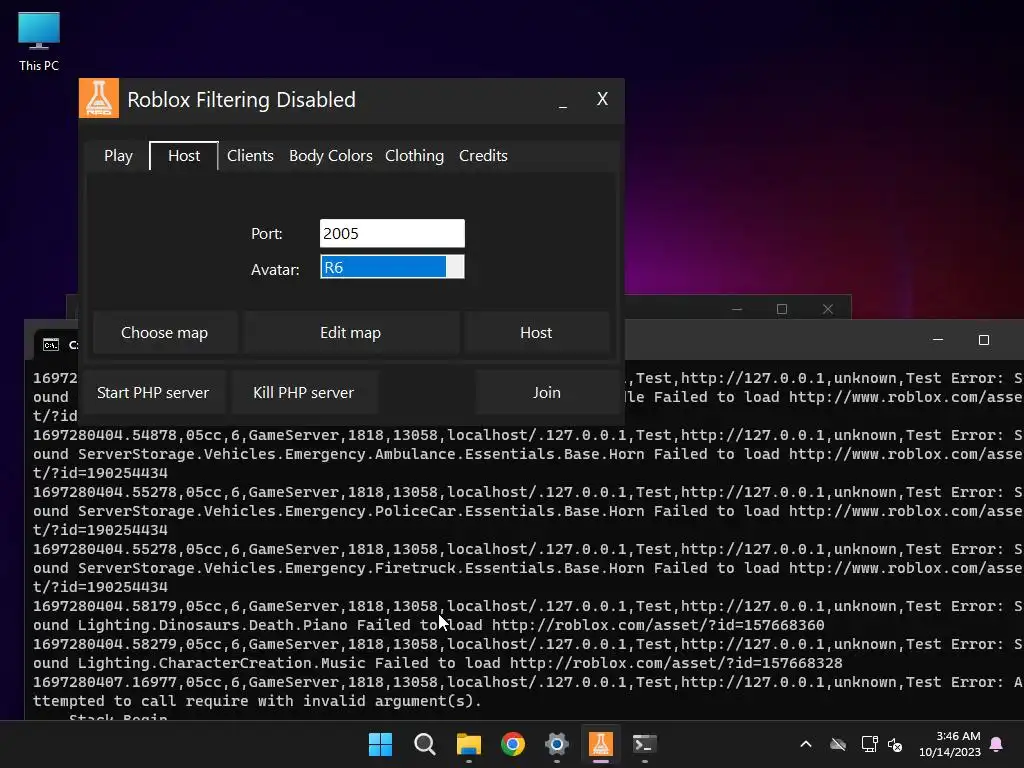This screenshot has width=1024, height=768.
Task: Click the Roblox Filtering Disabled flask logo
Action: [99, 98]
